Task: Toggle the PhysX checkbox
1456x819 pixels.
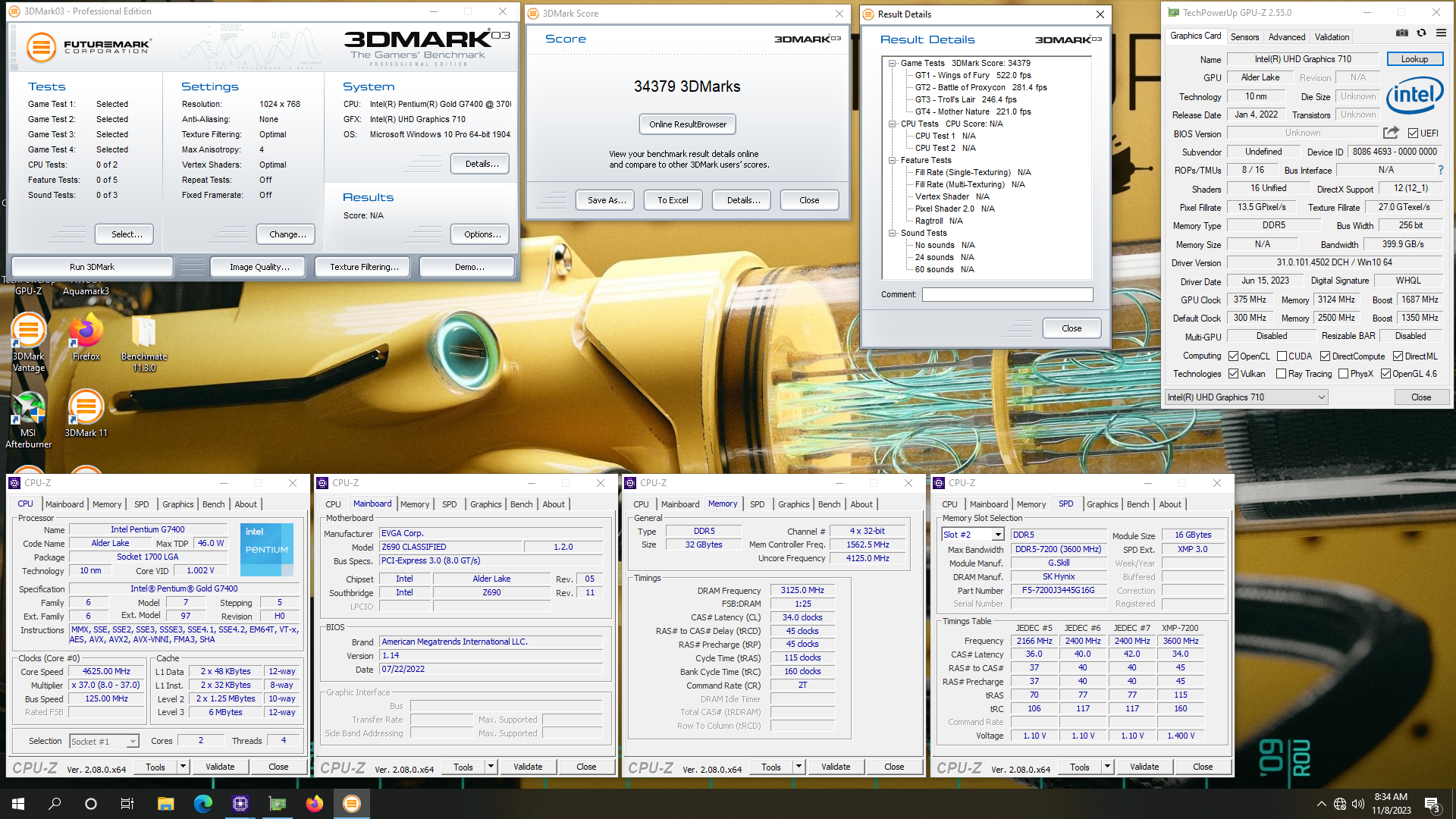Action: [1344, 374]
